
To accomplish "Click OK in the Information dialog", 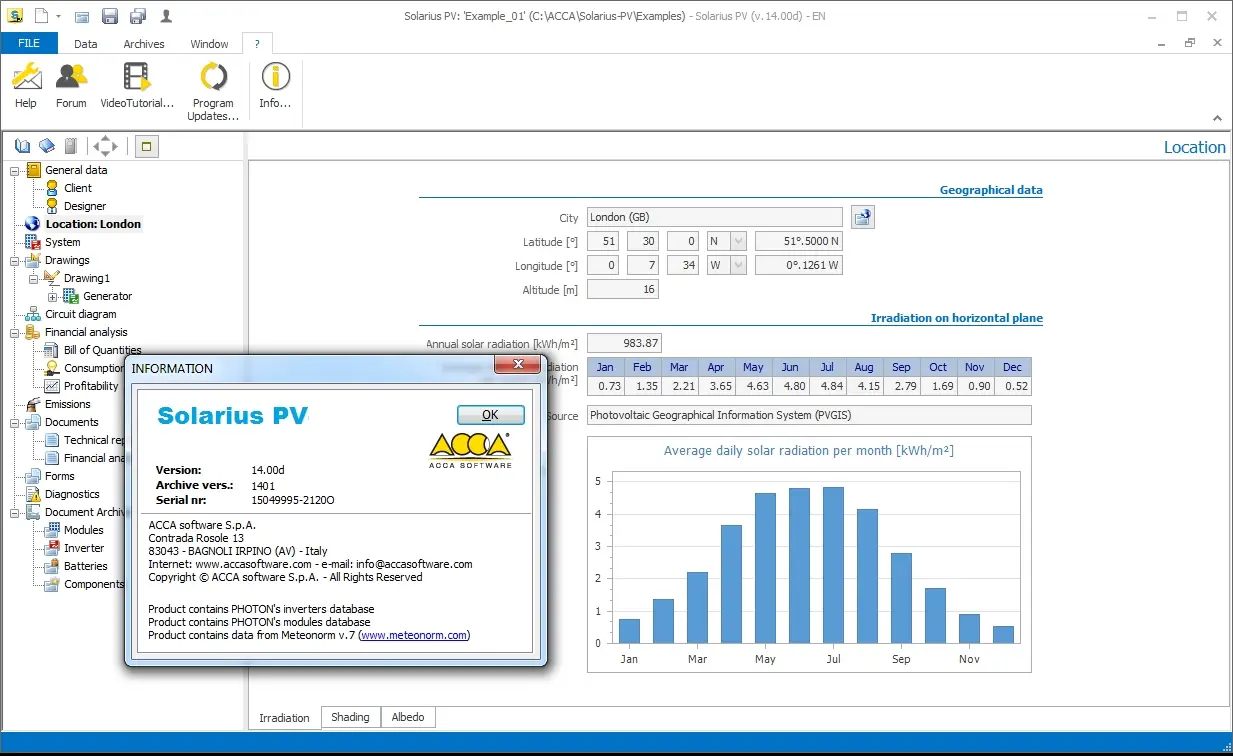I will pos(490,415).
